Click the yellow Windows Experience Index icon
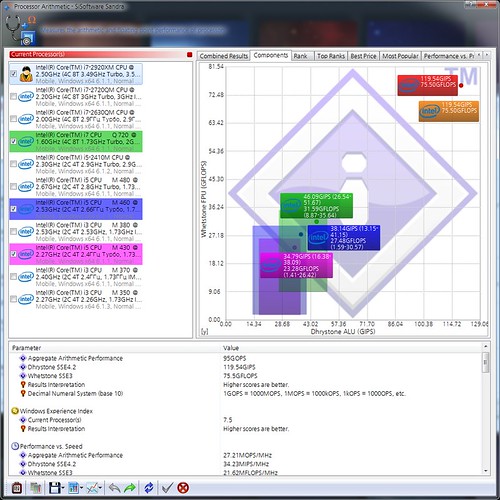Image resolution: width=500 pixels, height=500 pixels. point(15,411)
